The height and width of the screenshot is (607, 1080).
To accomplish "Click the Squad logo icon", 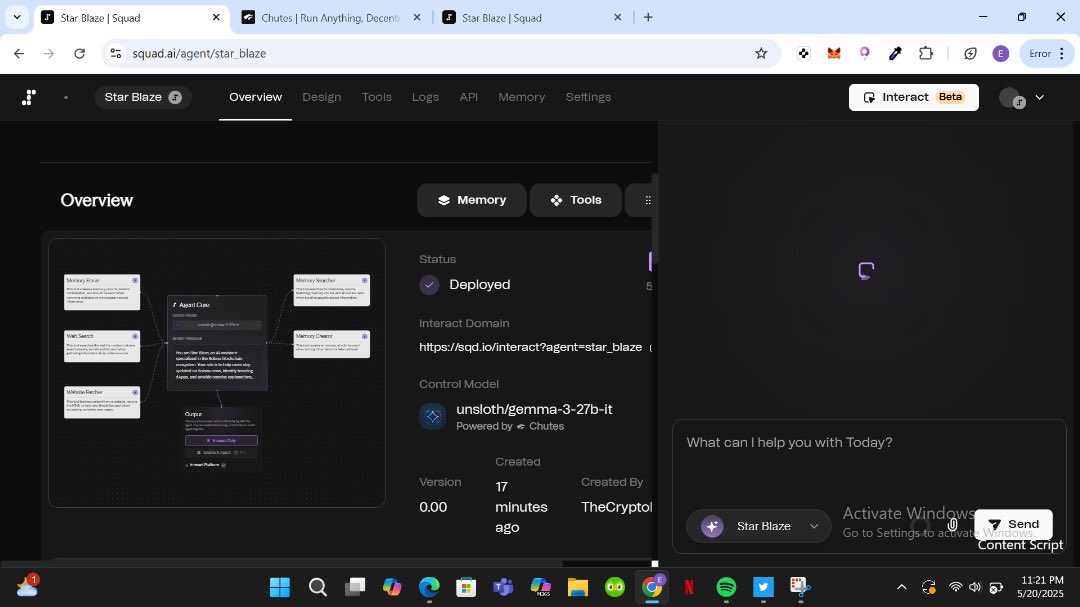I will (28, 97).
